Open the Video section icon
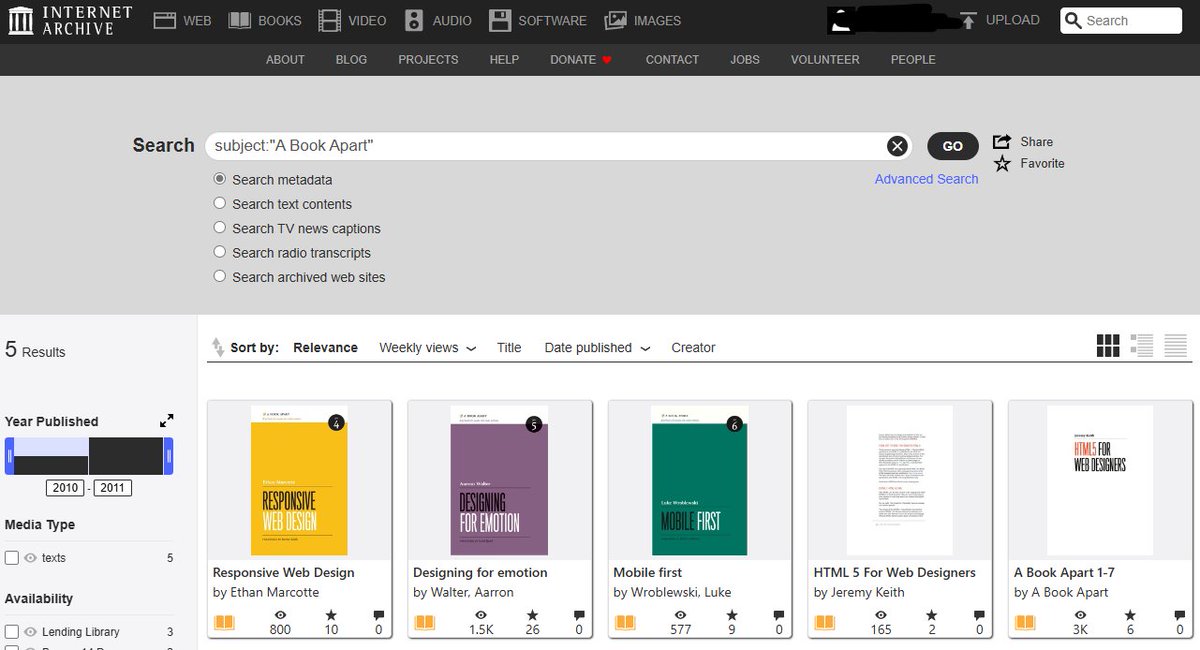This screenshot has width=1200, height=650. pos(329,20)
